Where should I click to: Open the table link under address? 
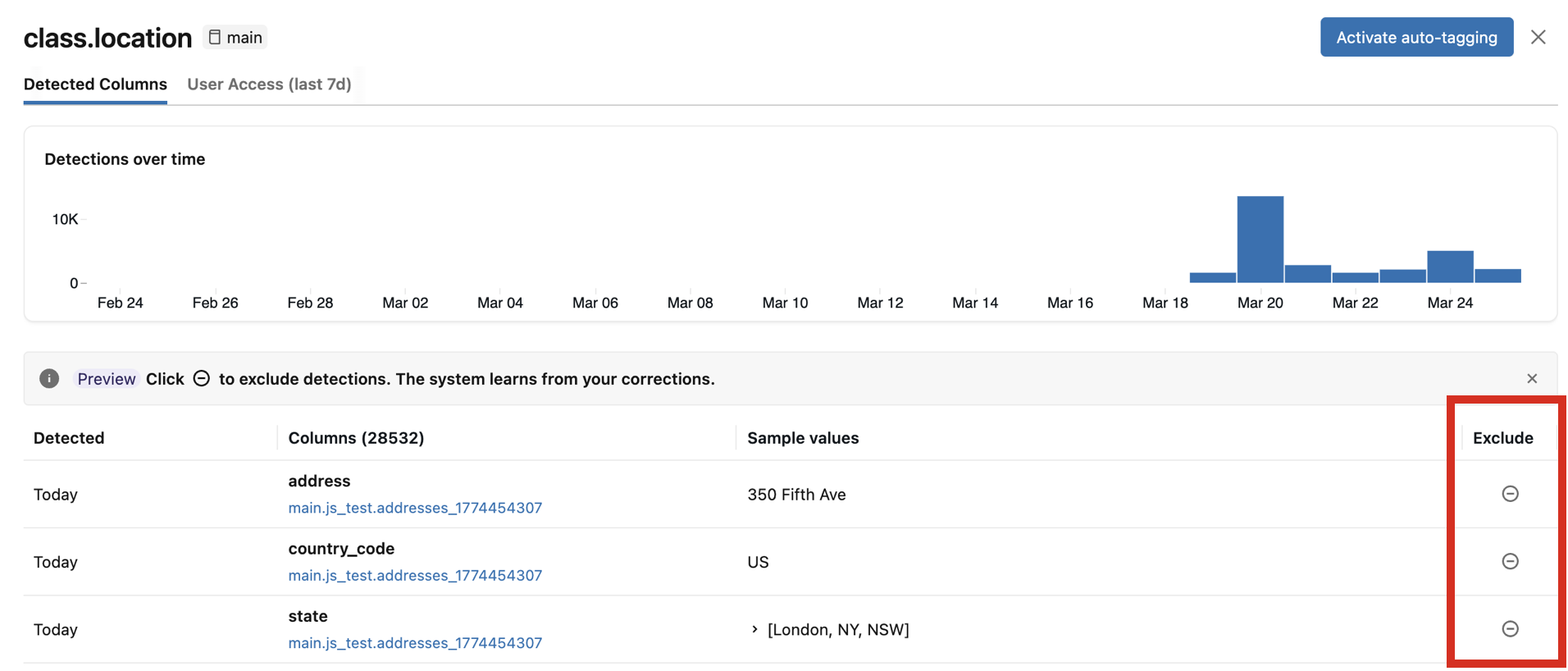coord(414,508)
